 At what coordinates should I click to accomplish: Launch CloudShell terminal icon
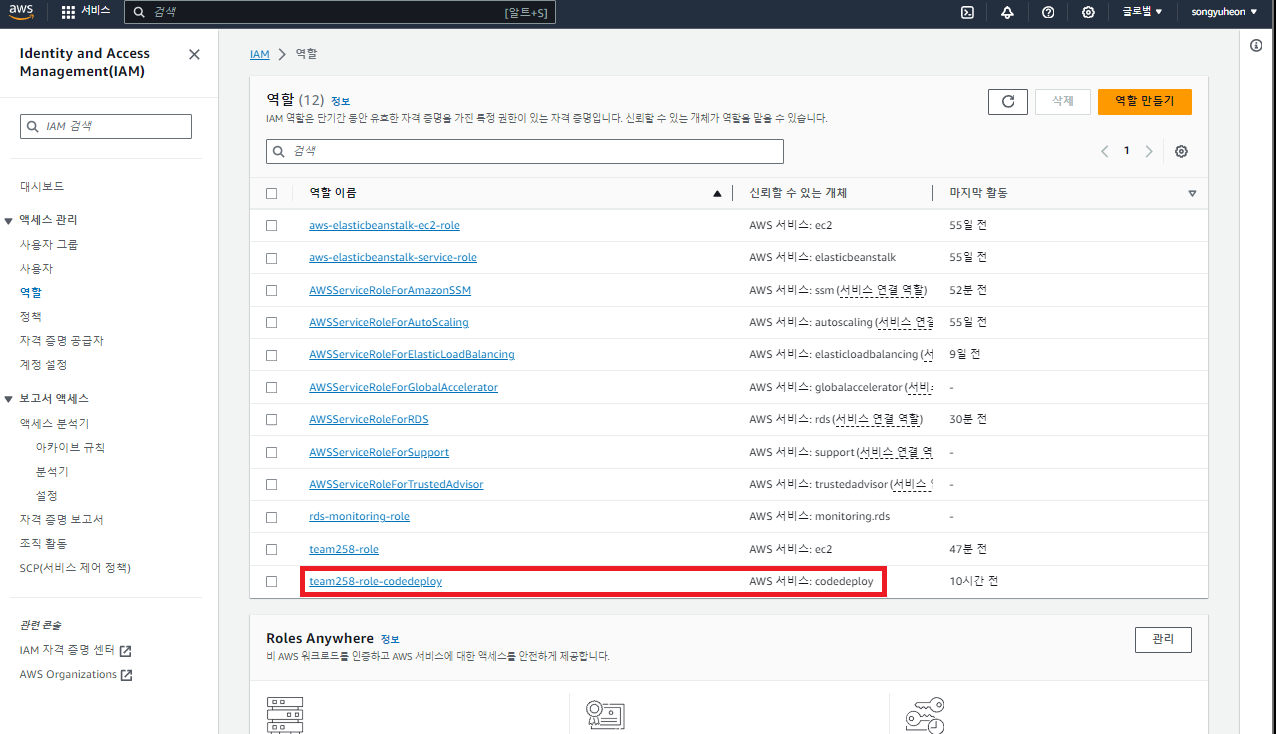pos(967,12)
